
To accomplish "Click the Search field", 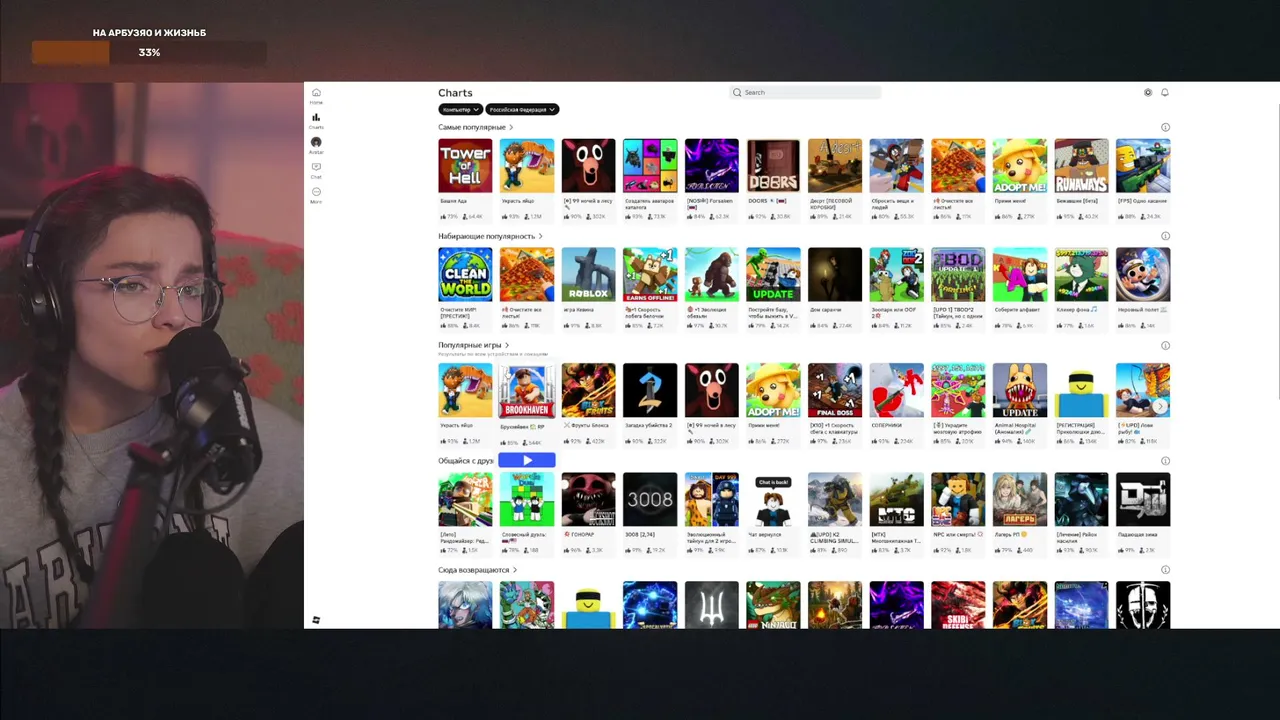I will coord(806,93).
